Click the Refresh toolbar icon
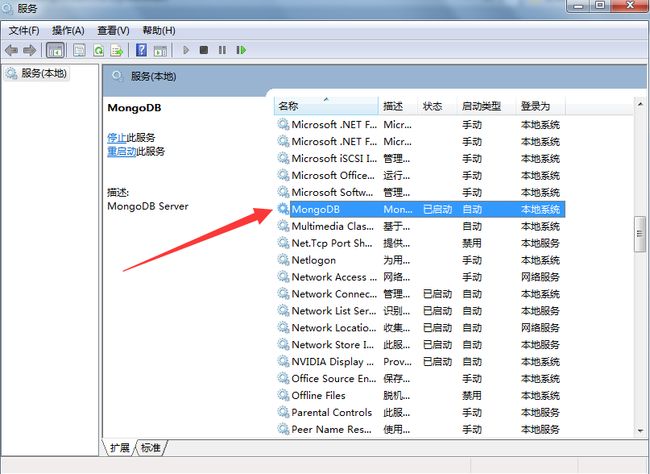Viewport: 650px width, 474px height. 99,51
